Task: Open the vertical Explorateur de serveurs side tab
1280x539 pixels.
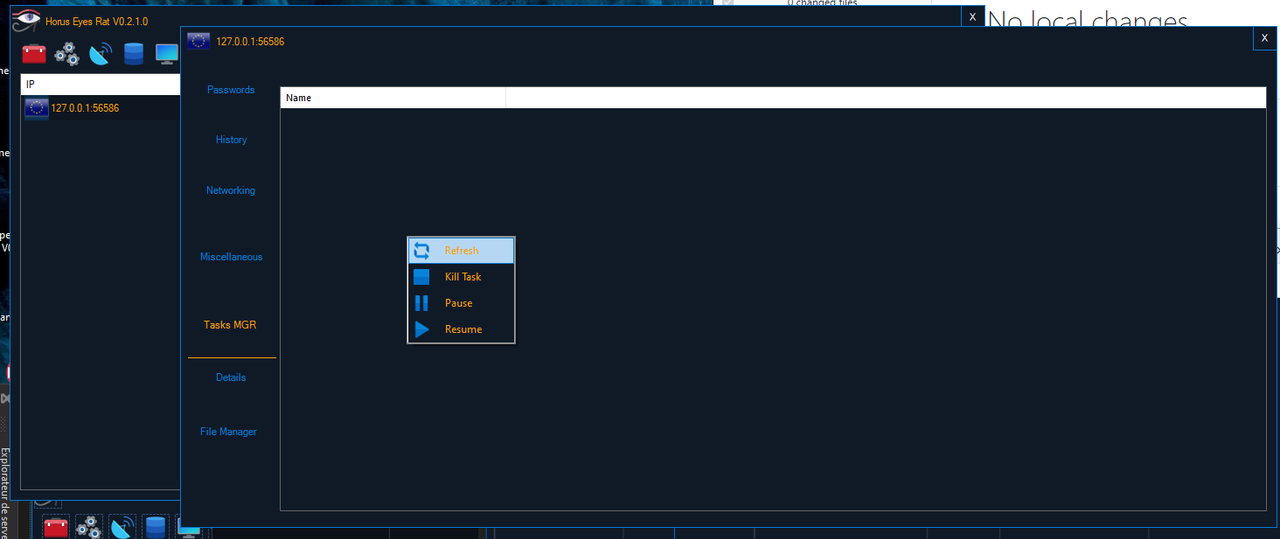Action: point(5,492)
